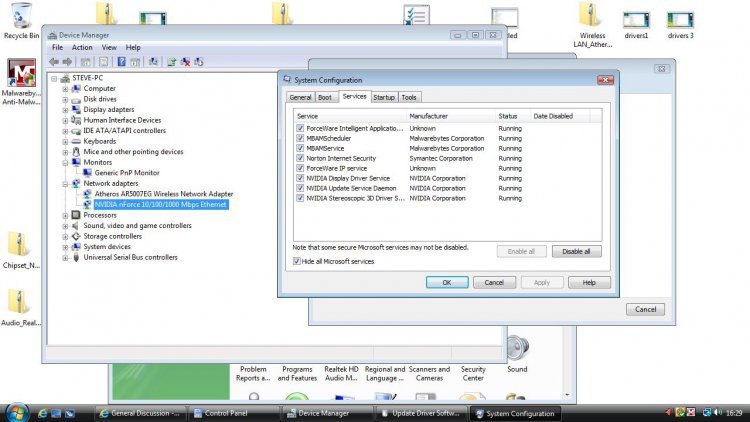Click Scan for hardware changes toolbar icon
This screenshot has width=750, height=422.
point(153,62)
